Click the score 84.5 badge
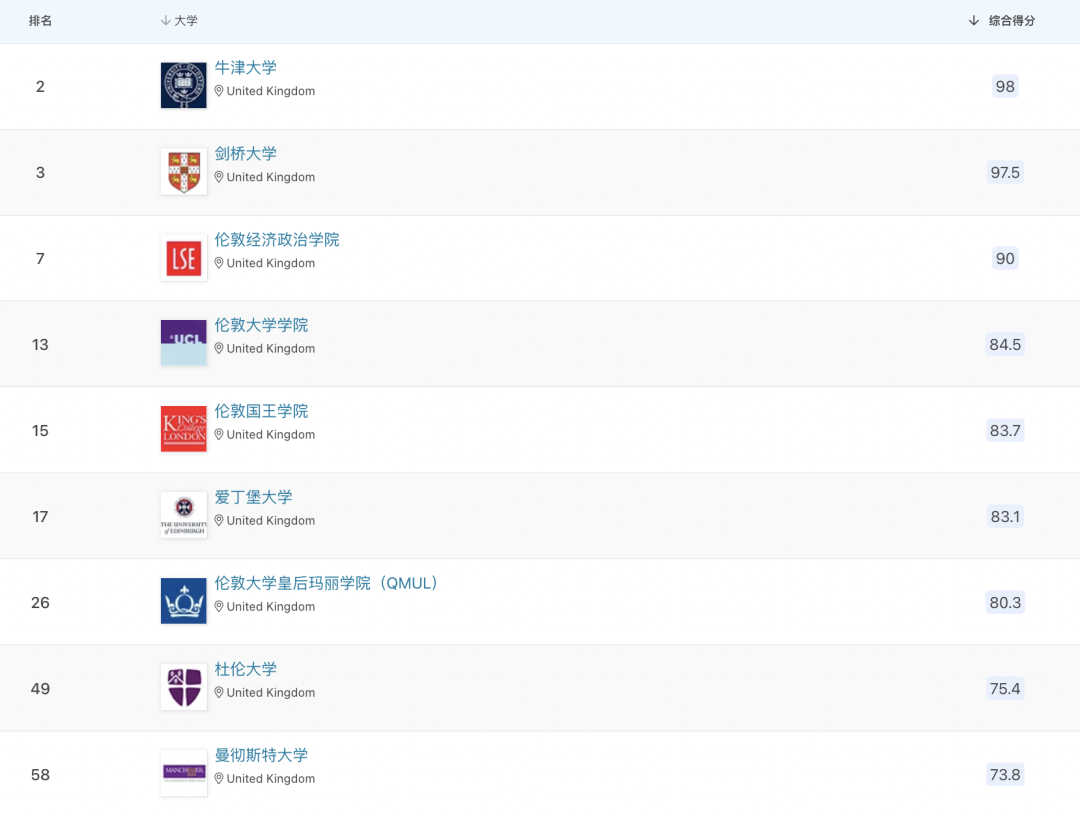 [x=1005, y=344]
